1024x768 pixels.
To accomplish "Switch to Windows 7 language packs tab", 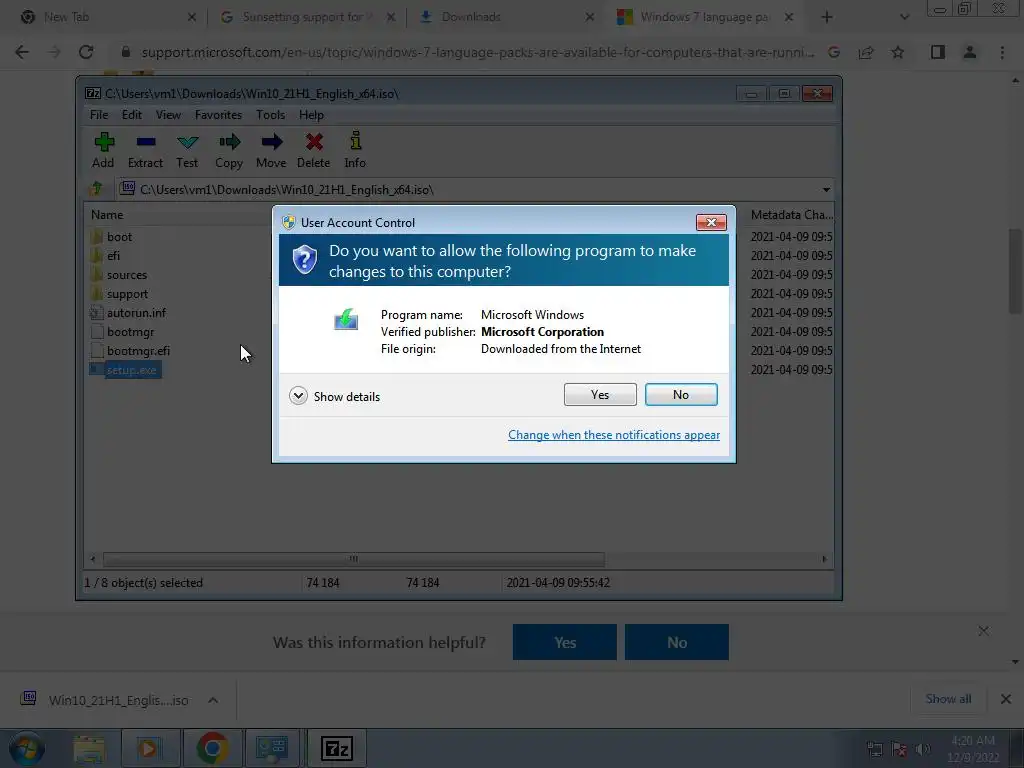I will [705, 17].
